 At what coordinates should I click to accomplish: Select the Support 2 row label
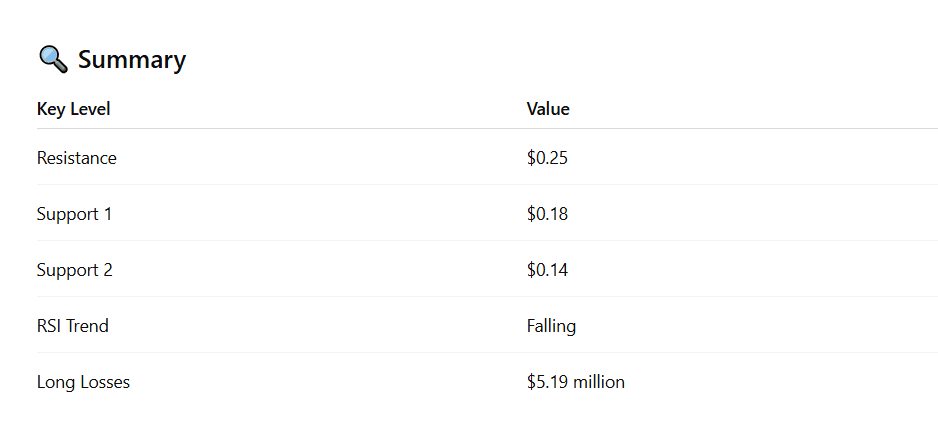pos(74,270)
